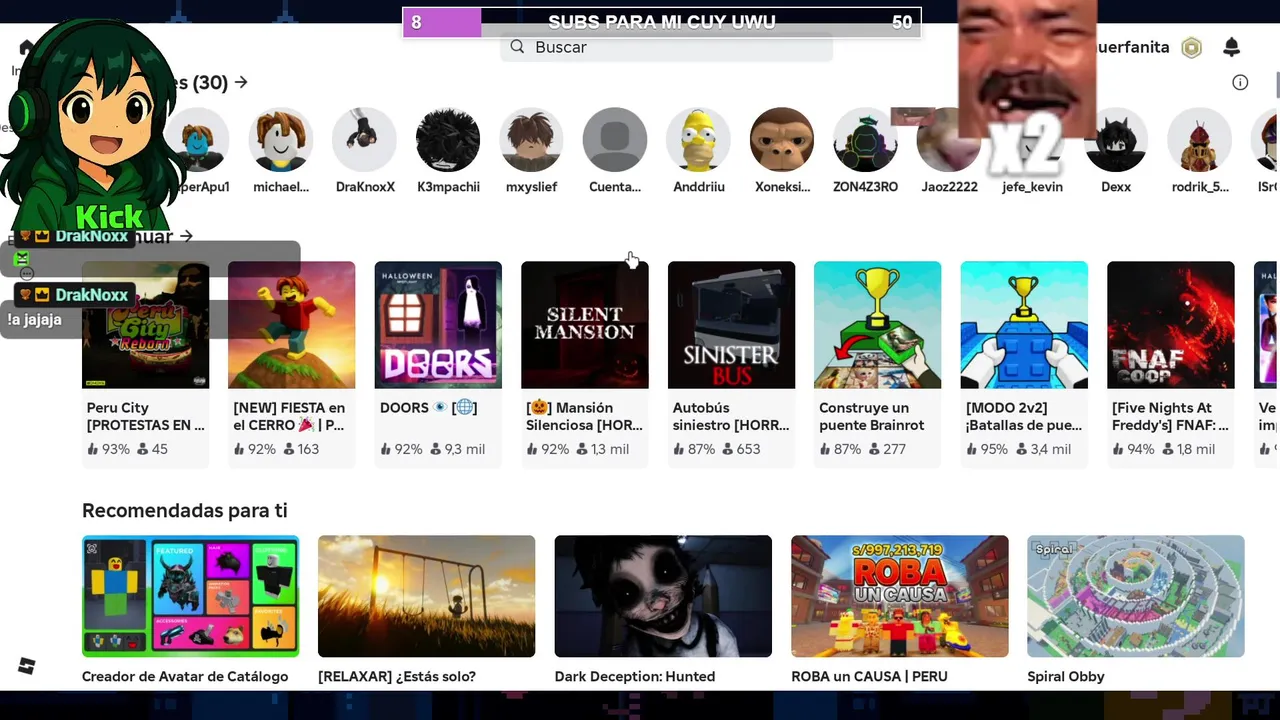Click the Roblox logo icon at bottom left
Screen dimensions: 1280x720
(x=26, y=666)
